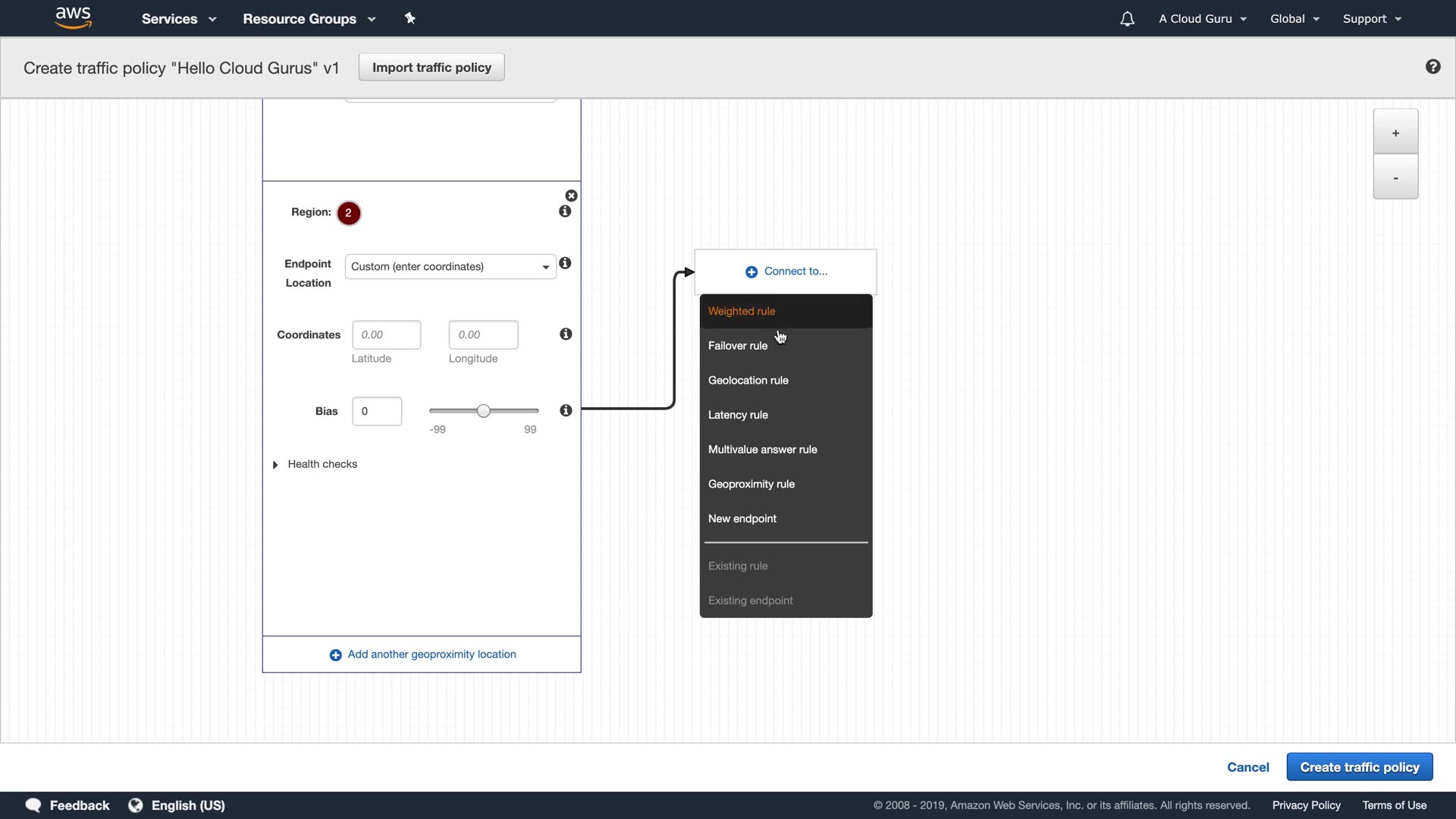This screenshot has height=819, width=1456.
Task: Select New endpoint from the list
Action: click(x=742, y=519)
